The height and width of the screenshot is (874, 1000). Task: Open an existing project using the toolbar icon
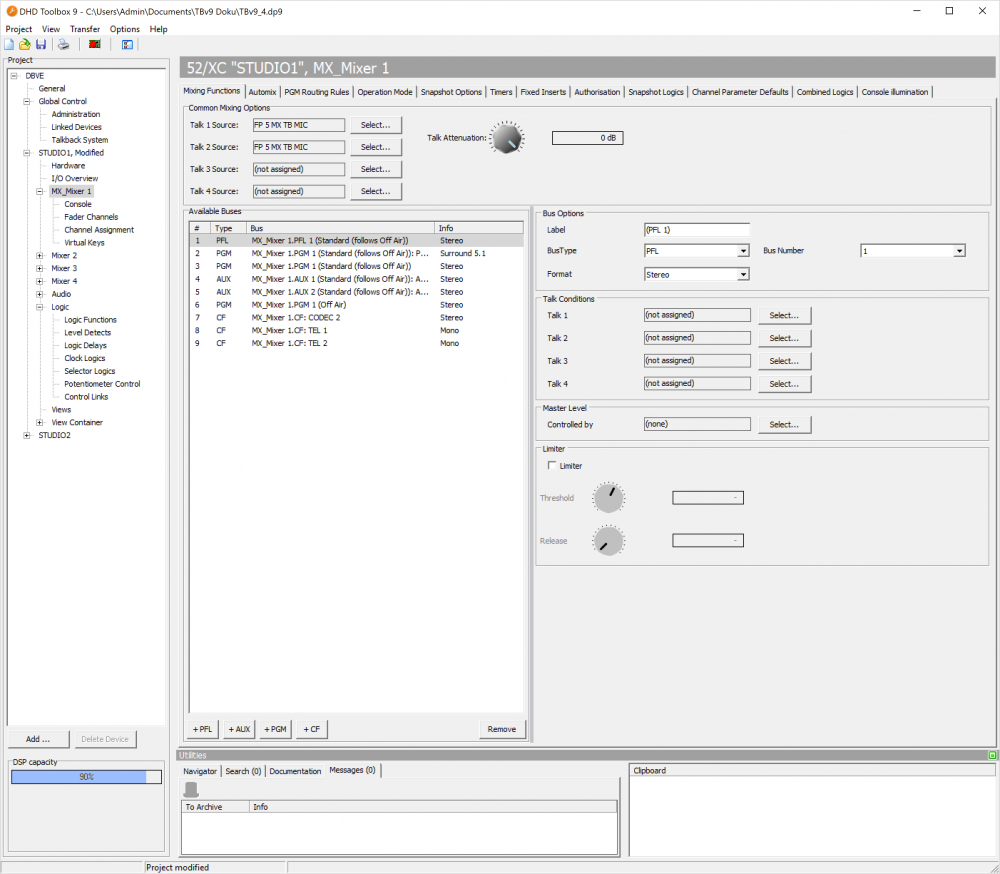24,44
